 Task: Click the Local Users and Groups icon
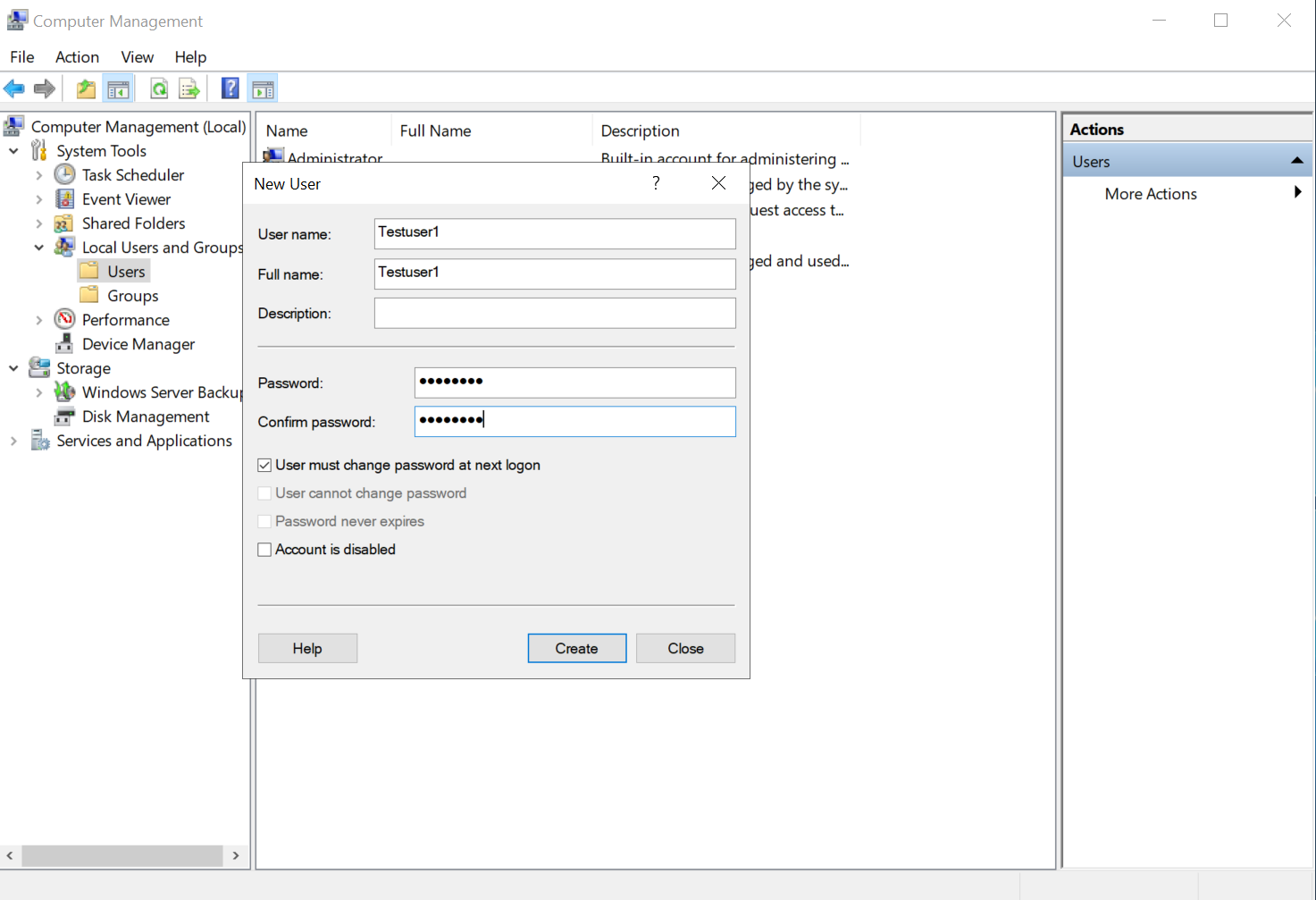point(64,247)
